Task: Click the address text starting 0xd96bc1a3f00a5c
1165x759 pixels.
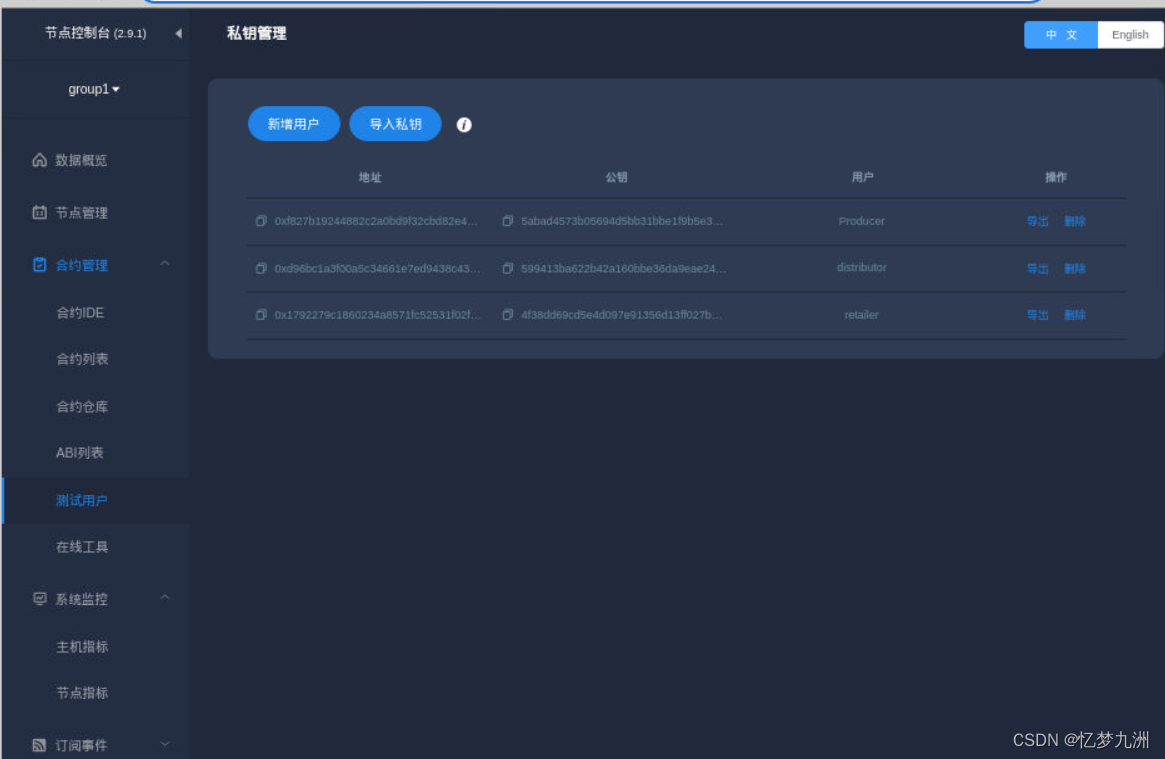Action: [377, 269]
